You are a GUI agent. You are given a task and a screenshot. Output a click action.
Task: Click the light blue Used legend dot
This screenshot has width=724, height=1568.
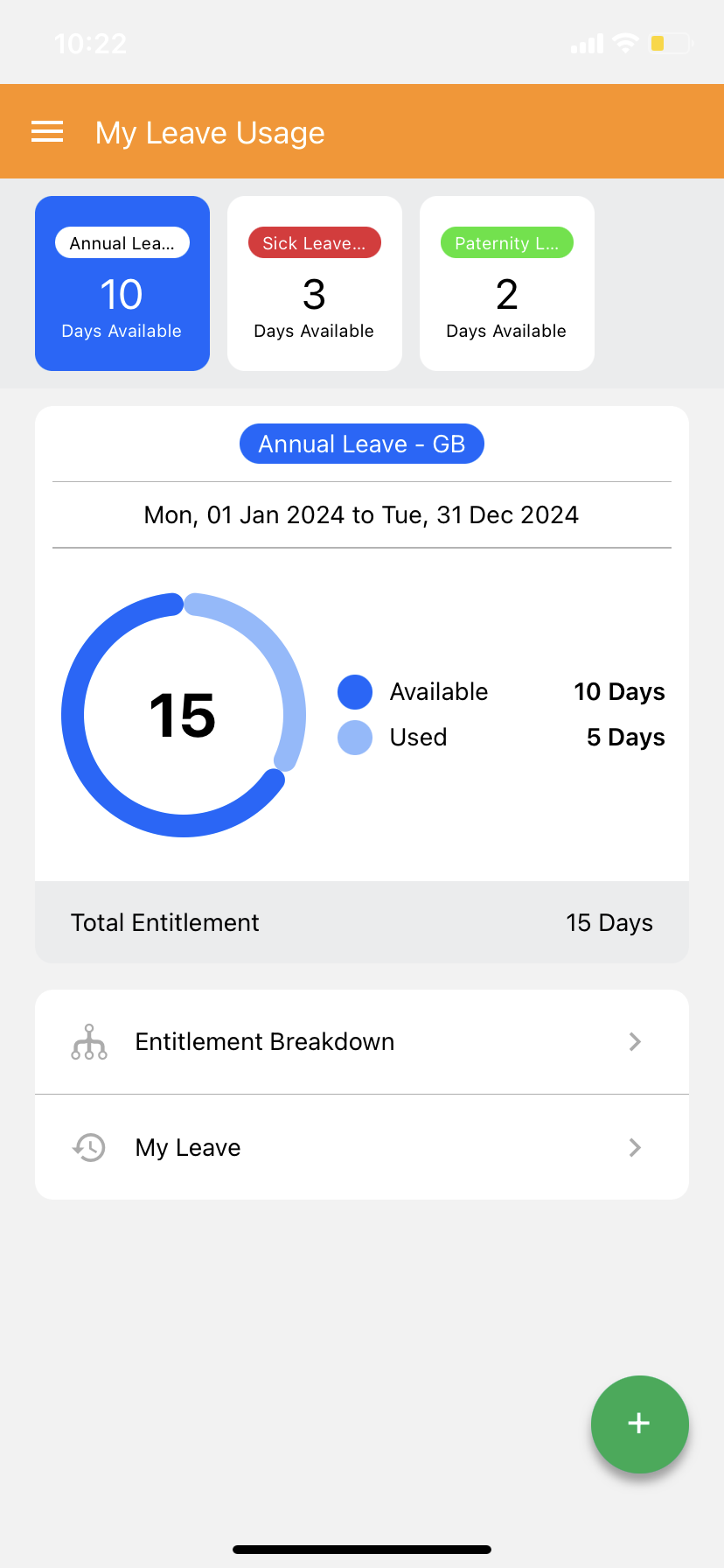[355, 738]
